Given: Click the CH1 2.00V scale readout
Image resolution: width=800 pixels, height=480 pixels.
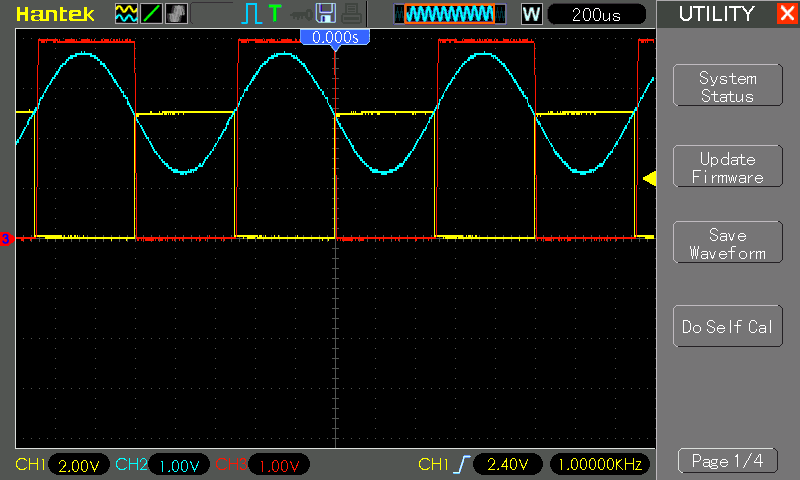Looking at the screenshot, I should [x=79, y=465].
